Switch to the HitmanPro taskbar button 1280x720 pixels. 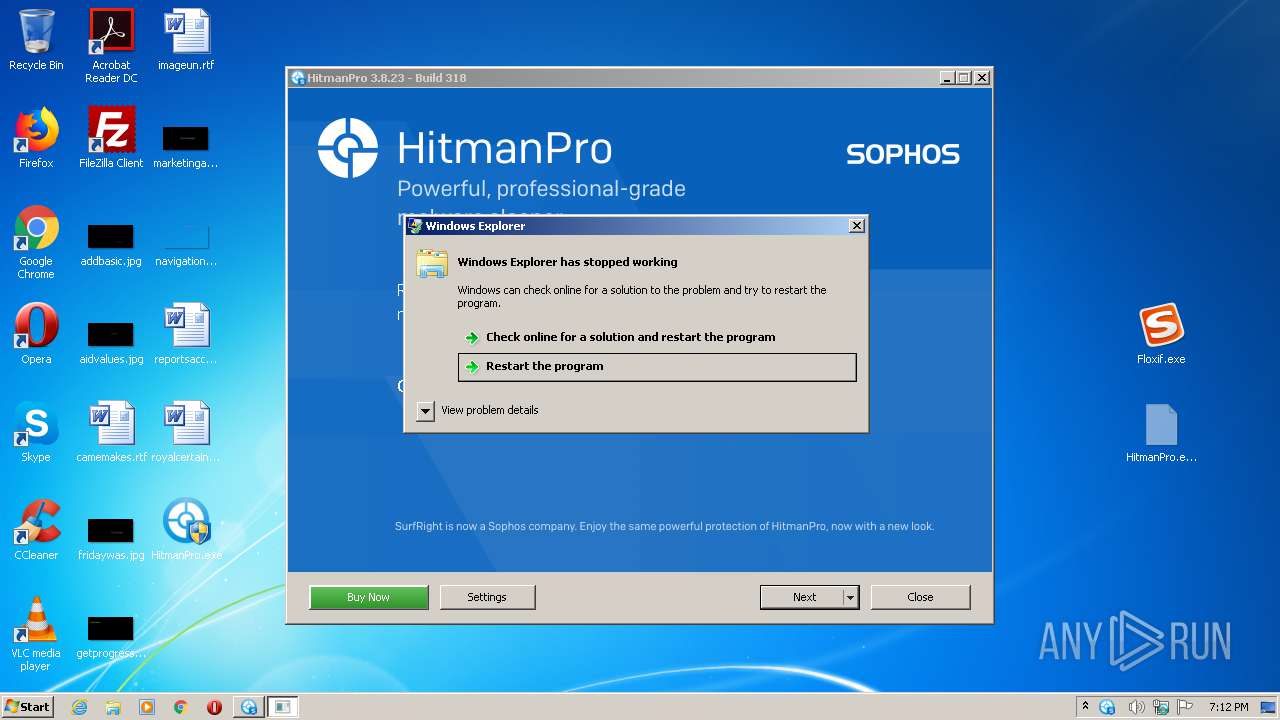[x=249, y=707]
